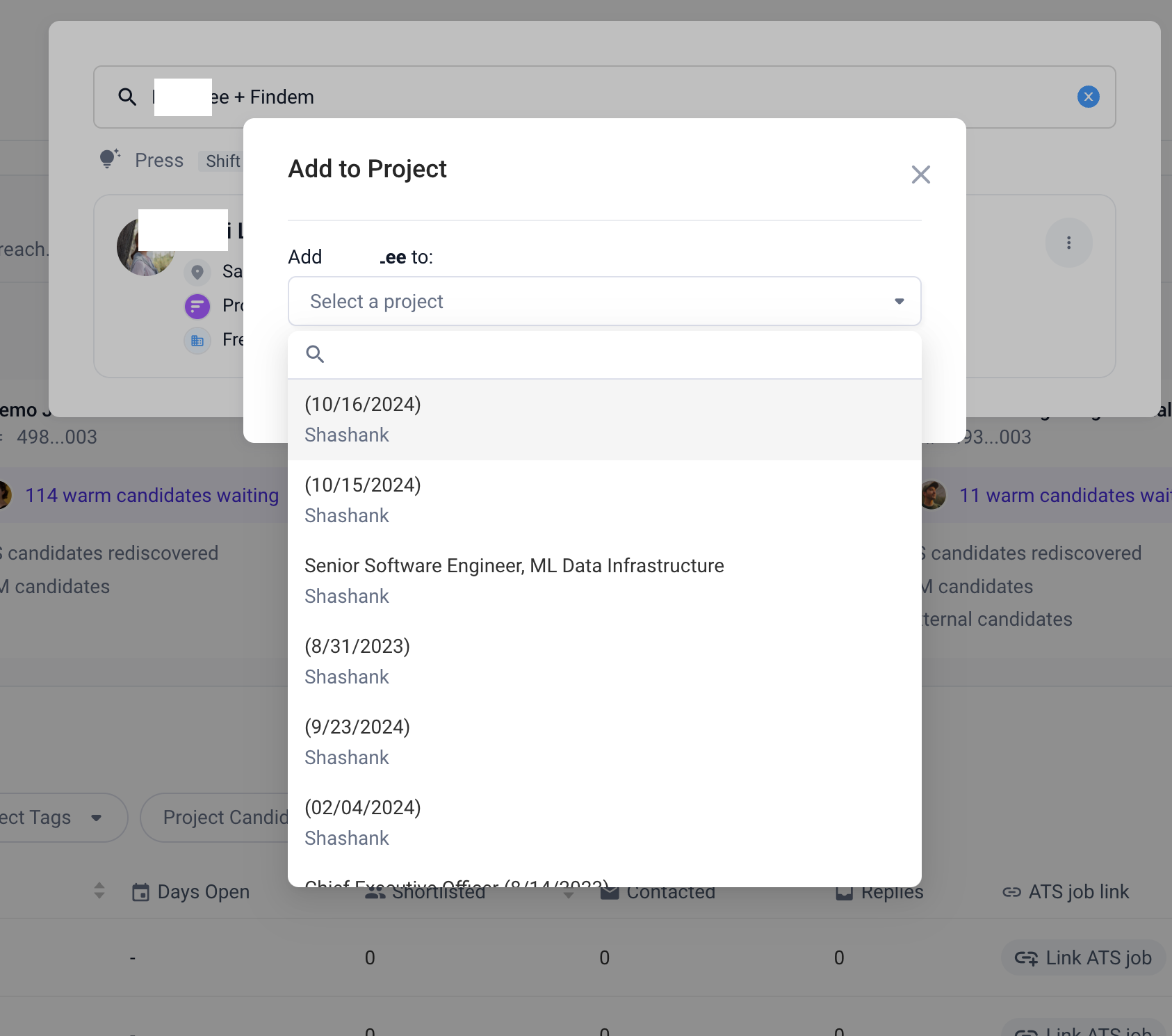
Task: Select Senior Software Engineer, ML Data Infrastructure
Action: pyautogui.click(x=605, y=581)
